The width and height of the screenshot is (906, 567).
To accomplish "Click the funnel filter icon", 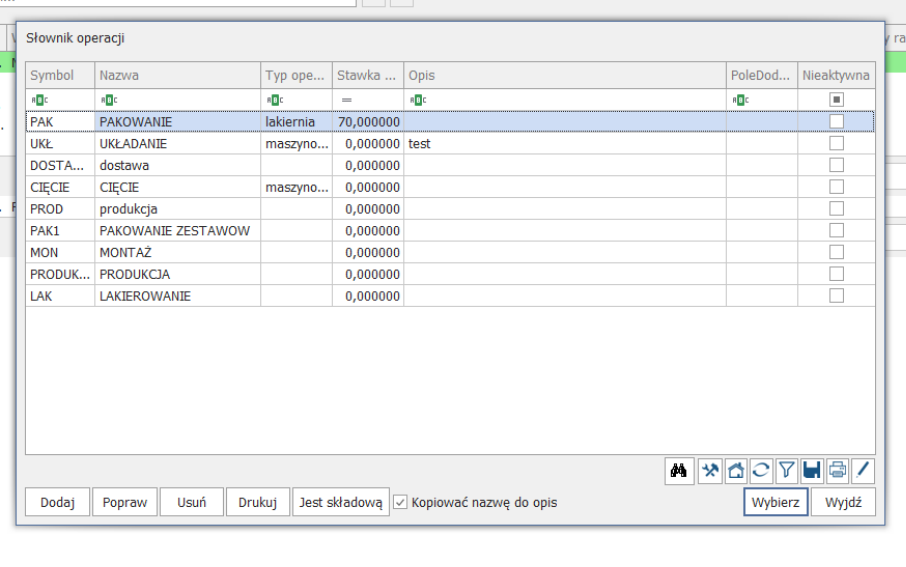I will (x=786, y=470).
